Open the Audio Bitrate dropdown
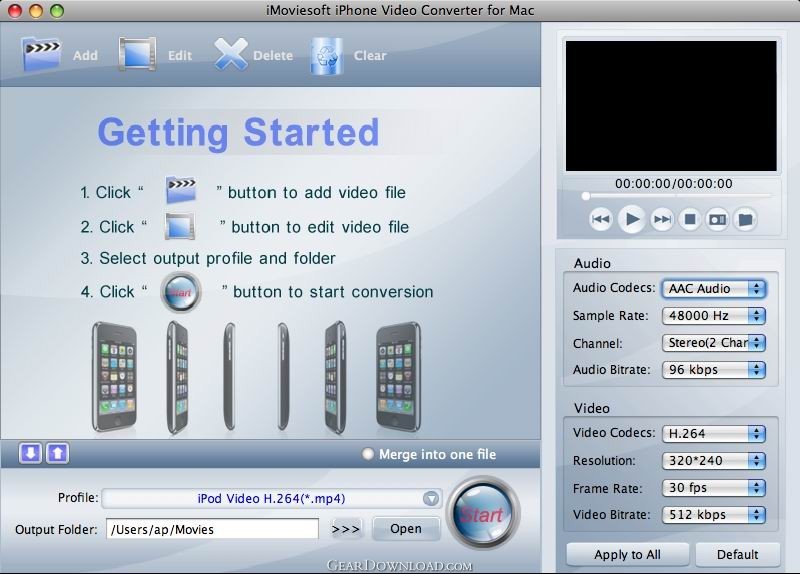Viewport: 800px width, 574px height. 714,369
